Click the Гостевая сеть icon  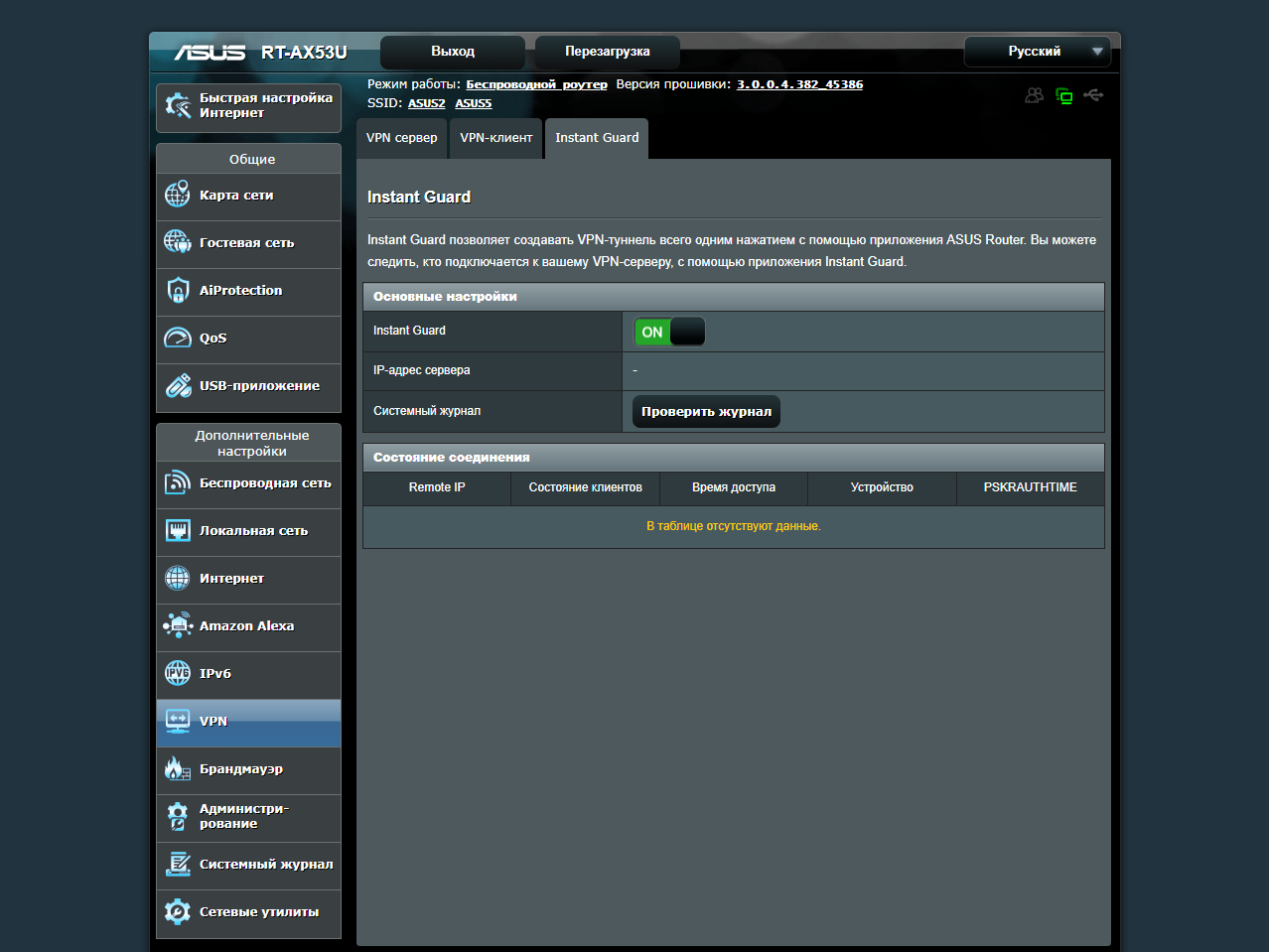[x=178, y=242]
